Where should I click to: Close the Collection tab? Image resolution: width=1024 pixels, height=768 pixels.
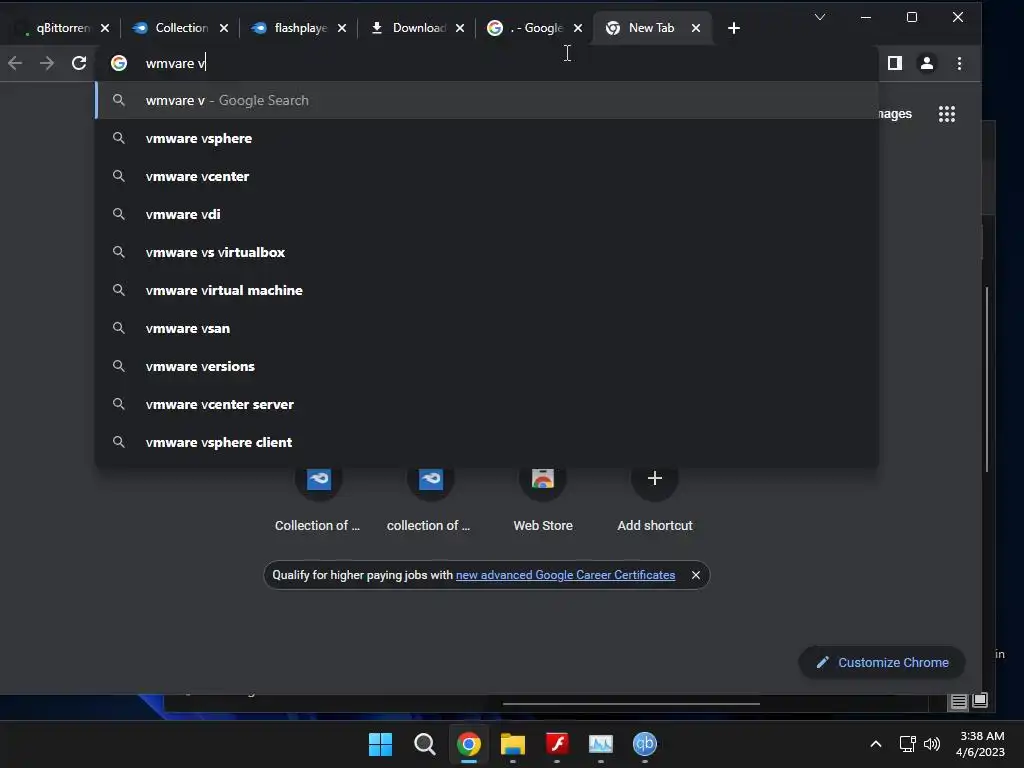224,28
